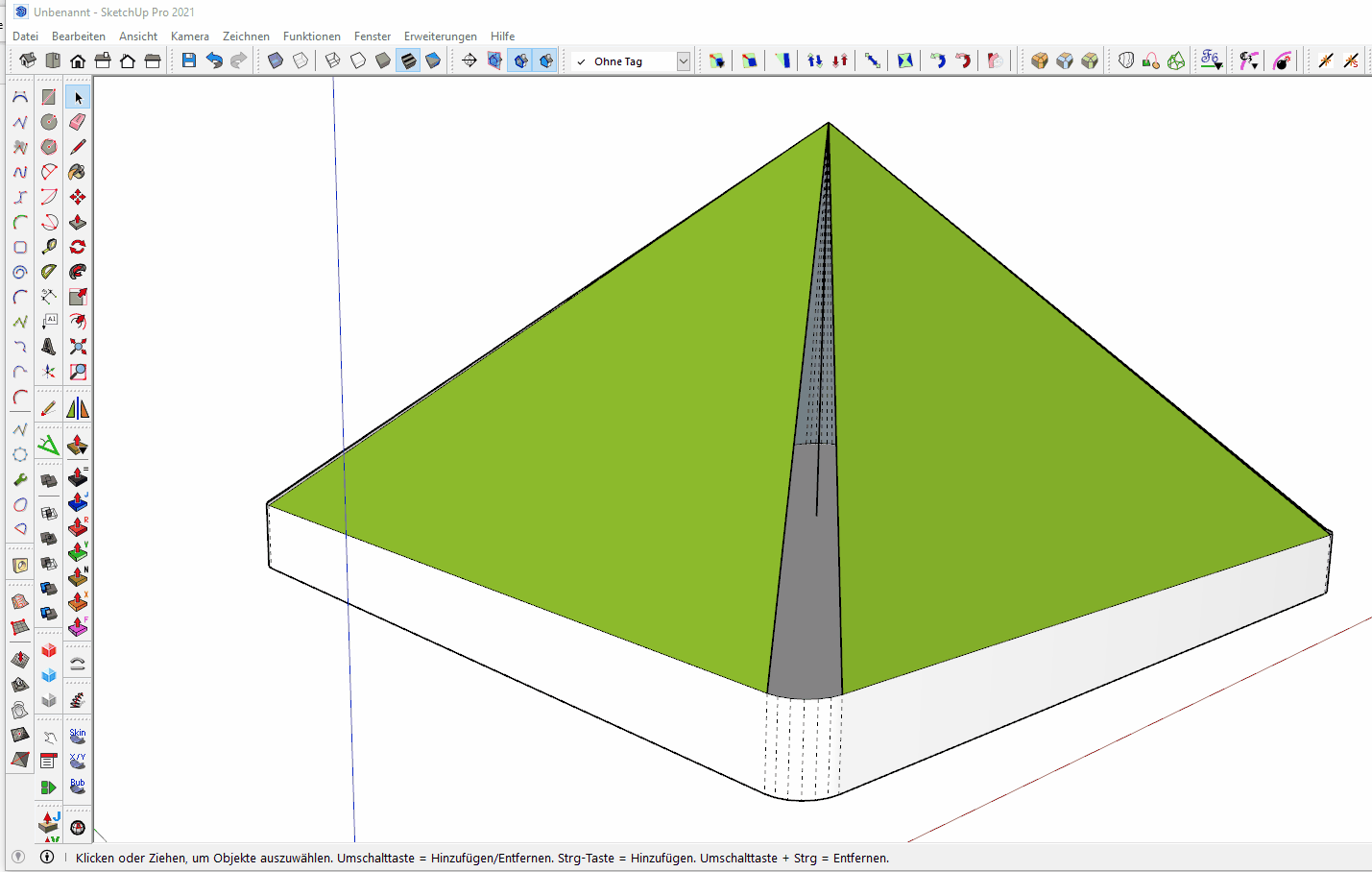Pick the Paint Bucket tool
The image size is (1372, 872).
(x=78, y=172)
